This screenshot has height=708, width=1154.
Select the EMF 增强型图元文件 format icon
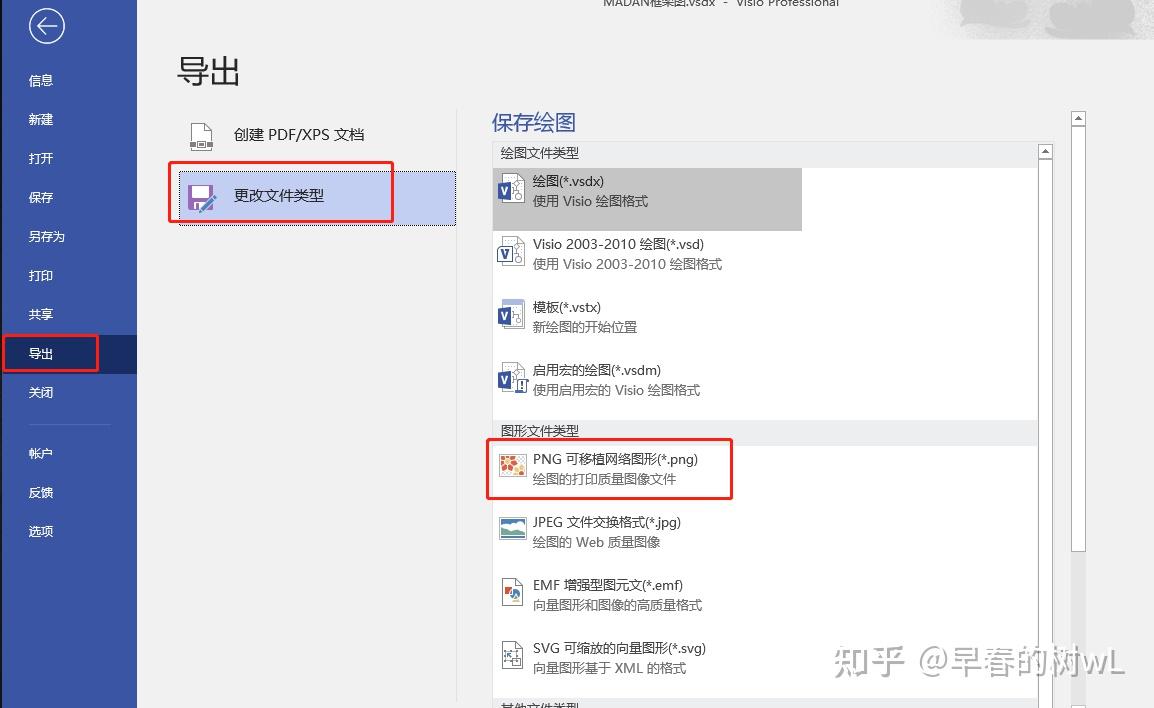tap(512, 592)
